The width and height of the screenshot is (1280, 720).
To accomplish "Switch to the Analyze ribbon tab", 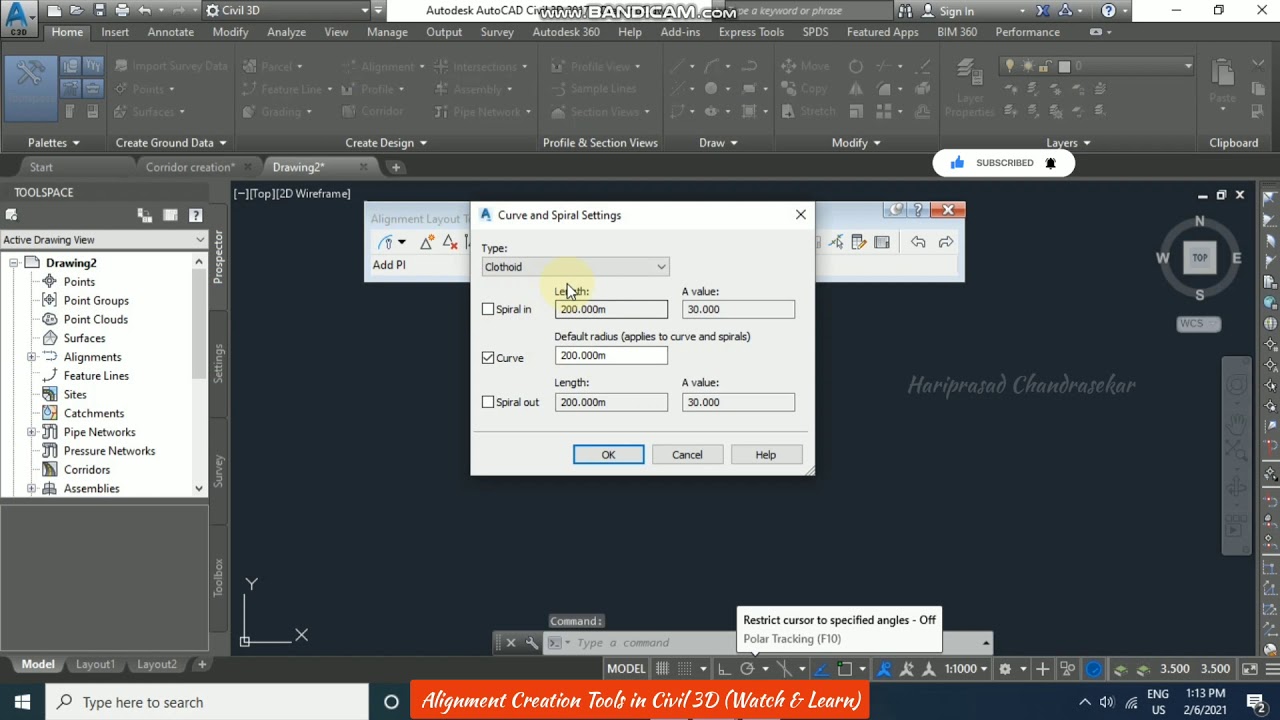I will click(x=286, y=32).
